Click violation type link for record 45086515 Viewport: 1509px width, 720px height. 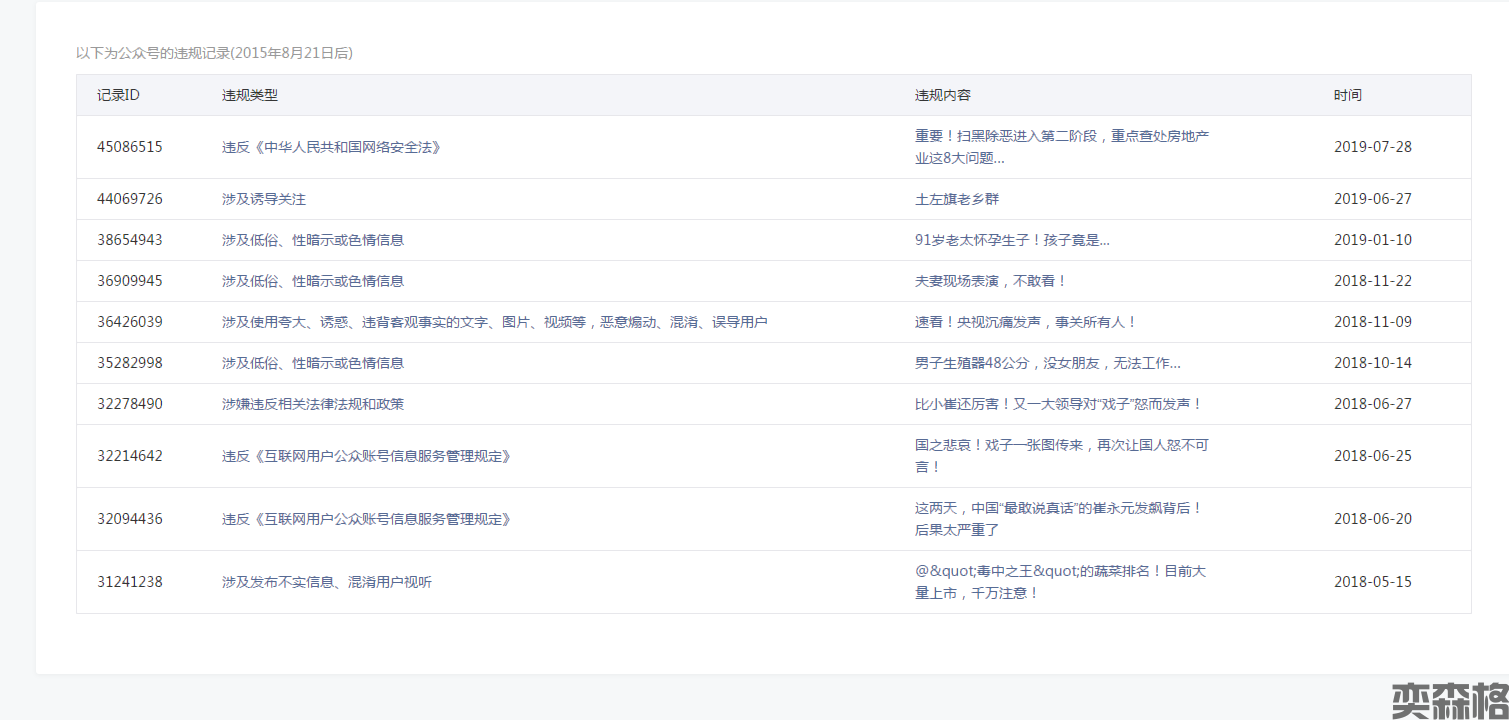coord(331,147)
